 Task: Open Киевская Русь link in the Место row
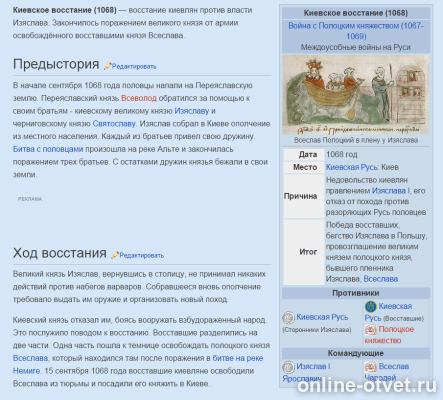pyautogui.click(x=352, y=167)
